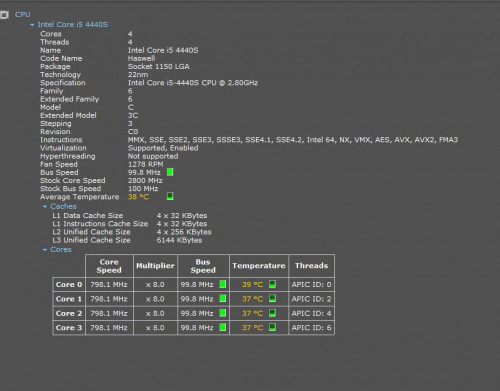Click the Average Temperature graph icon
500x391 pixels.
(170, 196)
